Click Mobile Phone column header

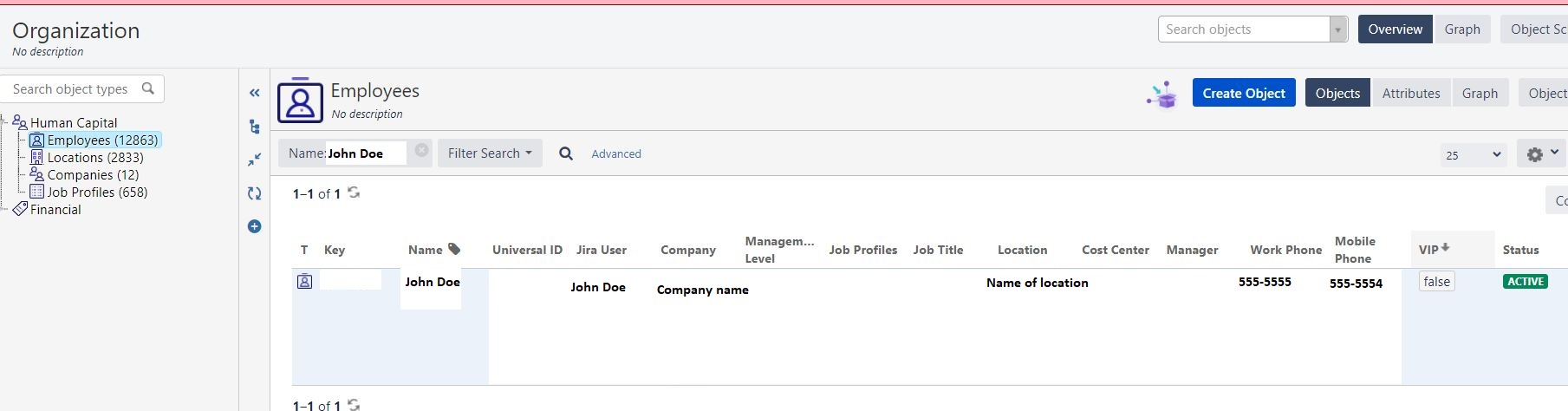[1355, 250]
